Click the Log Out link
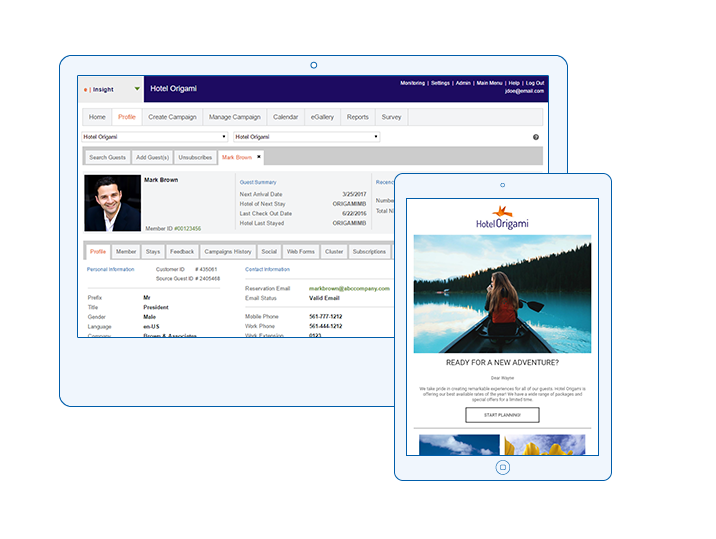The image size is (716, 539). pos(535,83)
